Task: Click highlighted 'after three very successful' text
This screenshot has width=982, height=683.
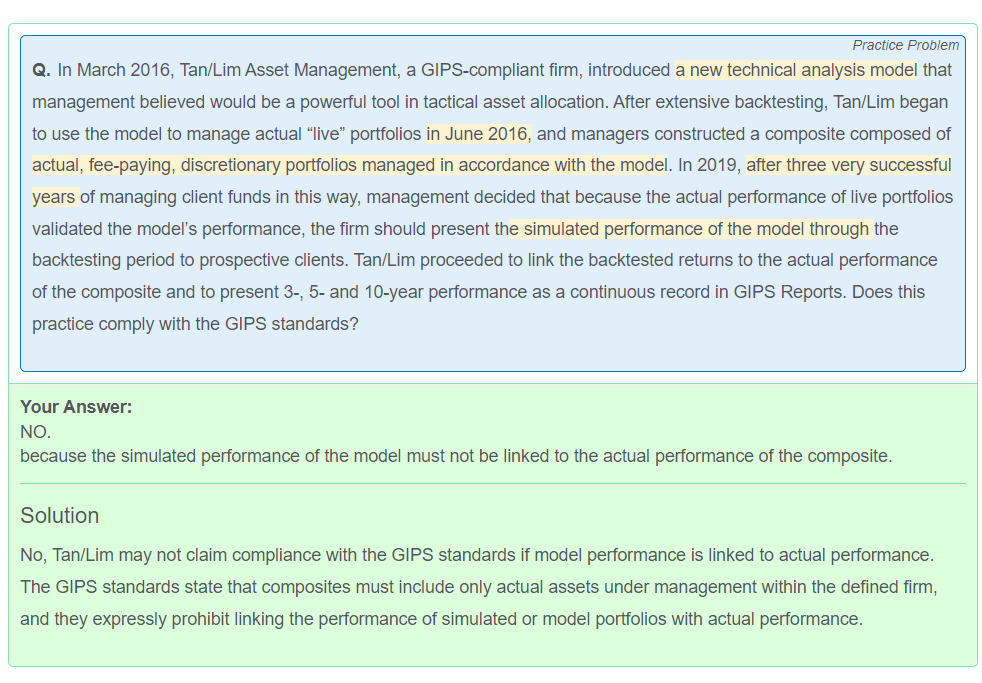Action: click(848, 165)
